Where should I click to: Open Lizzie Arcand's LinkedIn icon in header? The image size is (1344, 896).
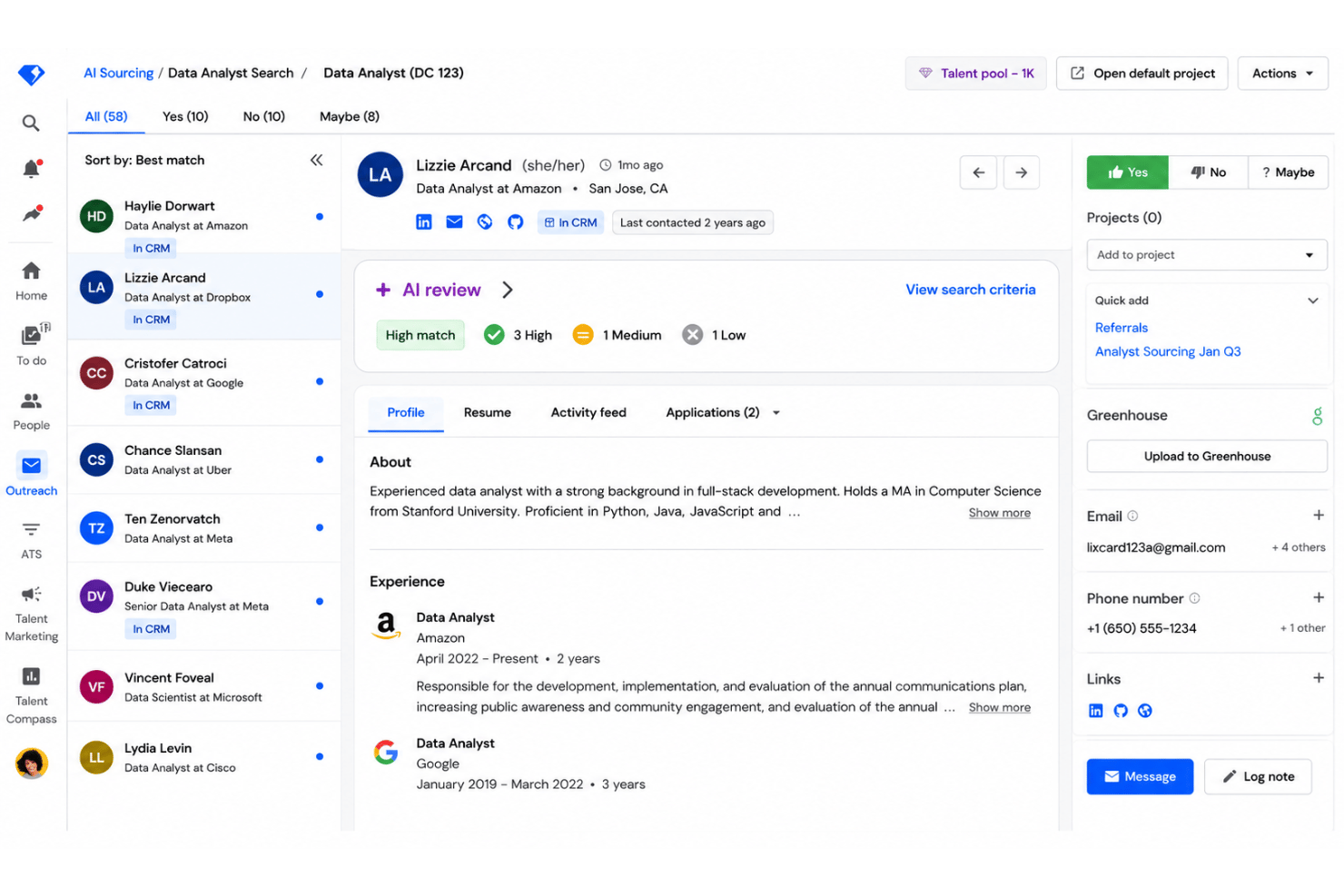424,222
